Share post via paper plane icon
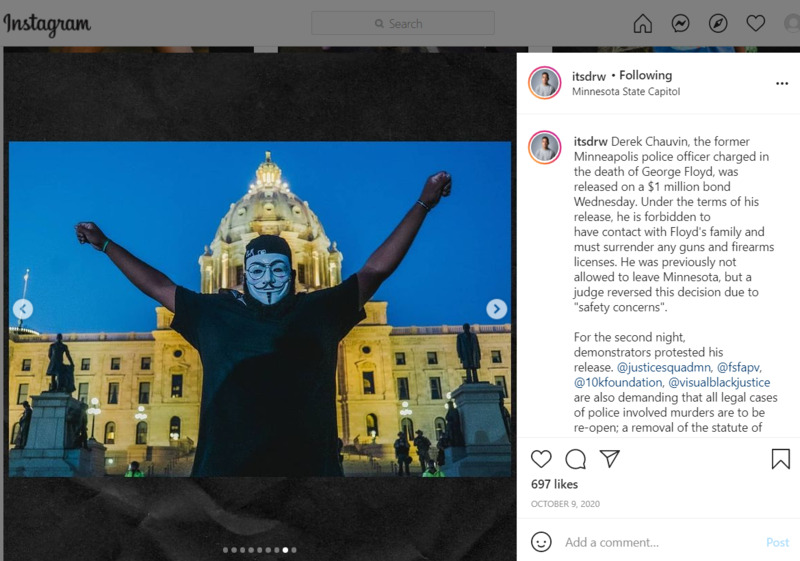 [609, 459]
